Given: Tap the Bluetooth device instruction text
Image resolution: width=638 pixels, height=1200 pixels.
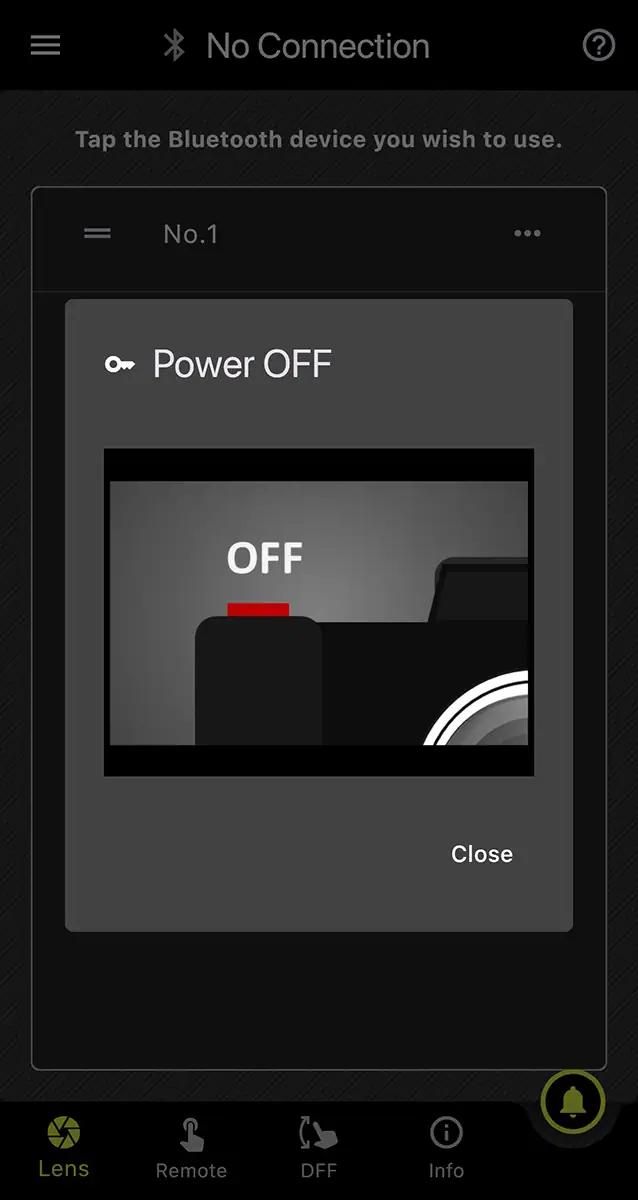Looking at the screenshot, I should coord(319,139).
